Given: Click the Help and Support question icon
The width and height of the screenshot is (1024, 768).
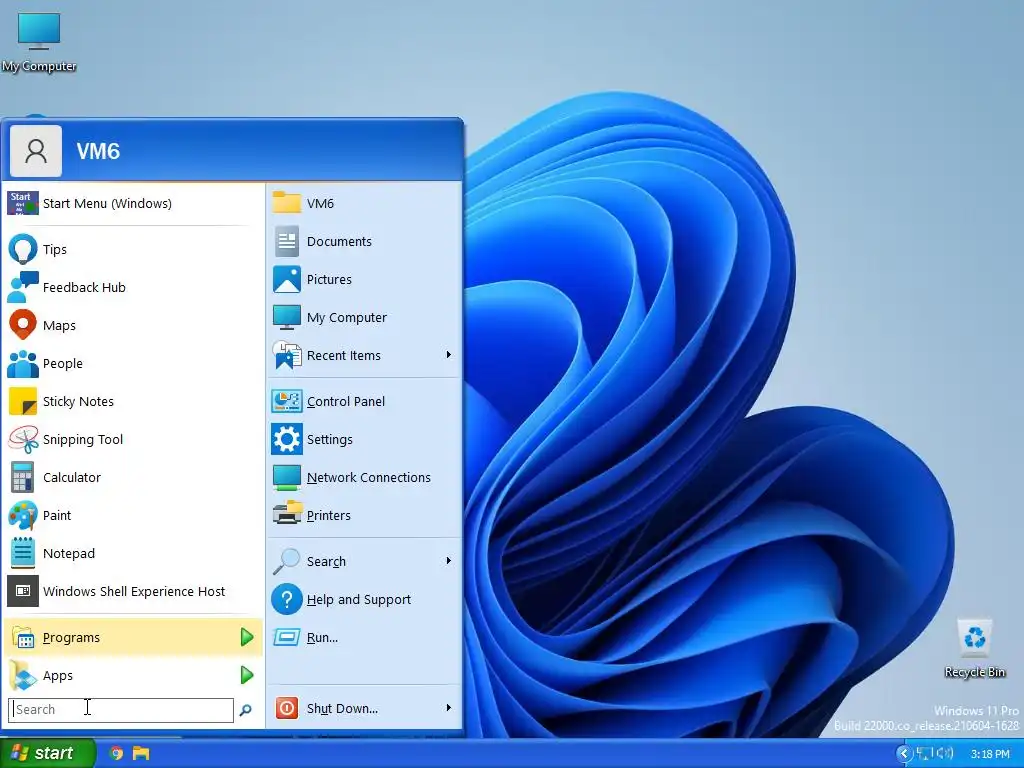Looking at the screenshot, I should tap(287, 600).
